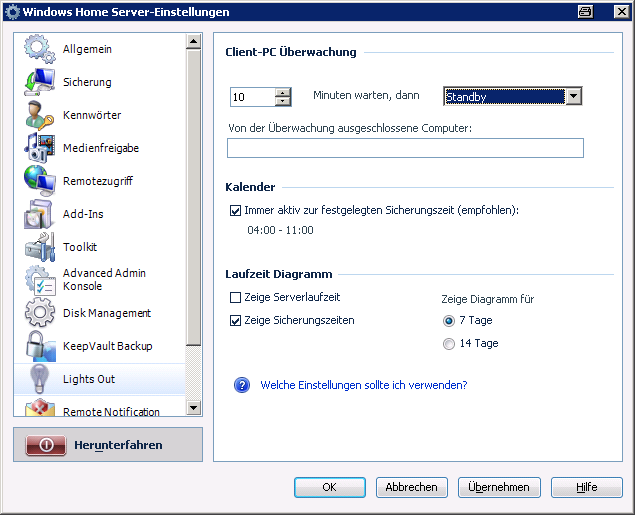635x515 pixels.
Task: Click the Abbrechen button
Action: tap(411, 487)
